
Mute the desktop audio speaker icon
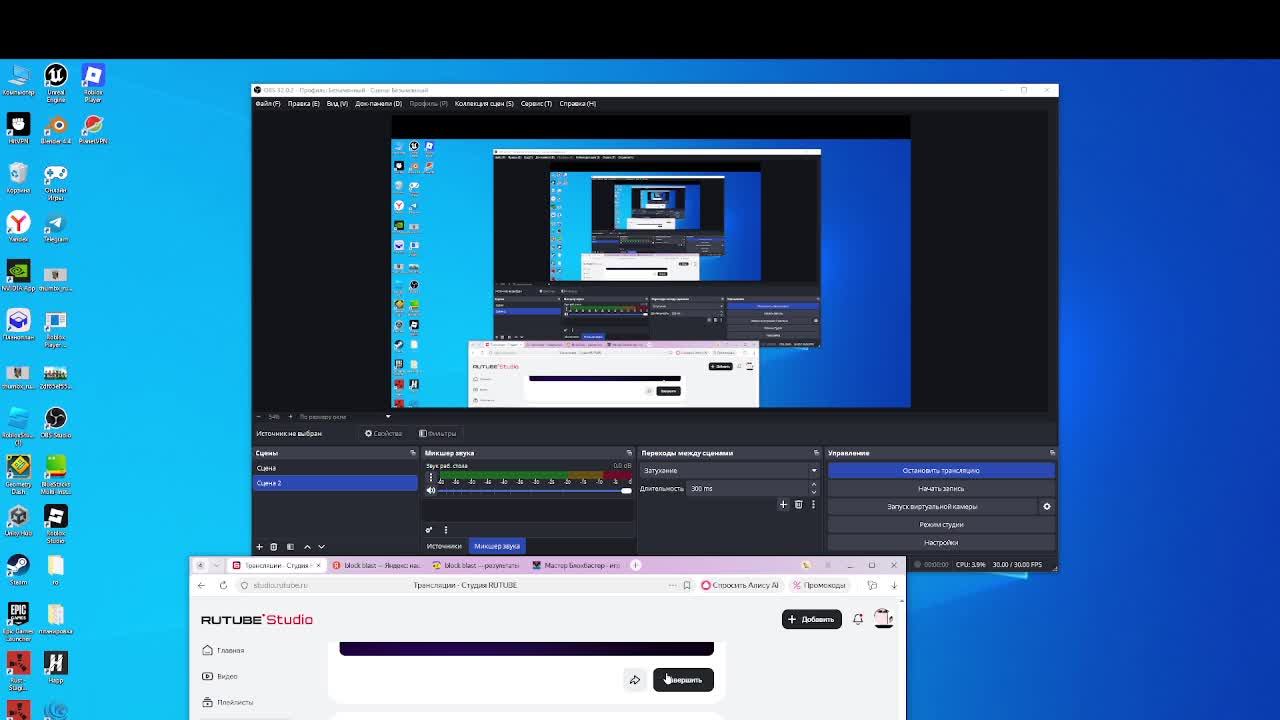(x=431, y=490)
